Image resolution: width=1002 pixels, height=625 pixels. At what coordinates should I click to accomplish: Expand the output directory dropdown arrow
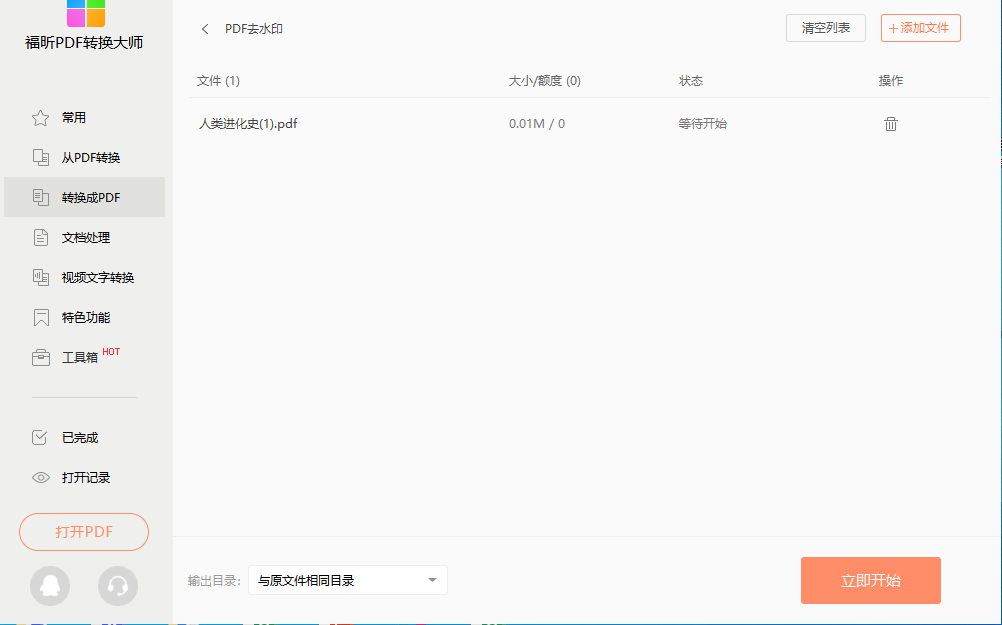(432, 580)
